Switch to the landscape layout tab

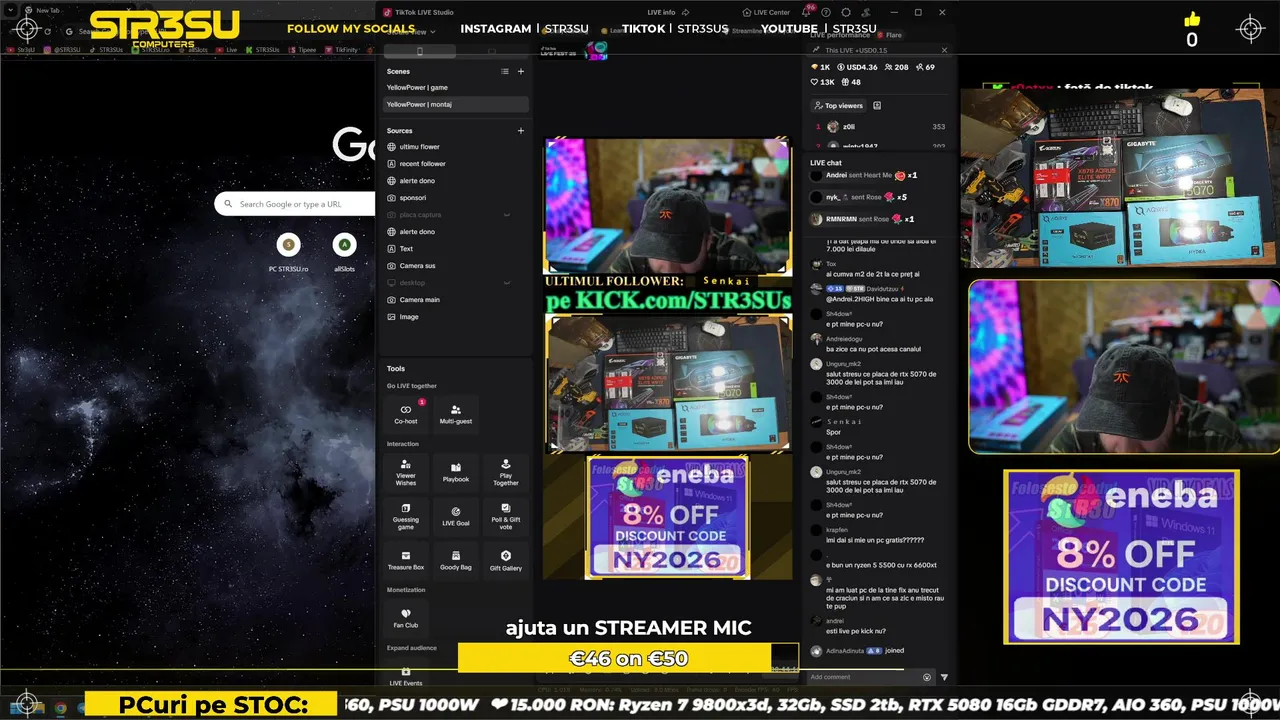[491, 51]
